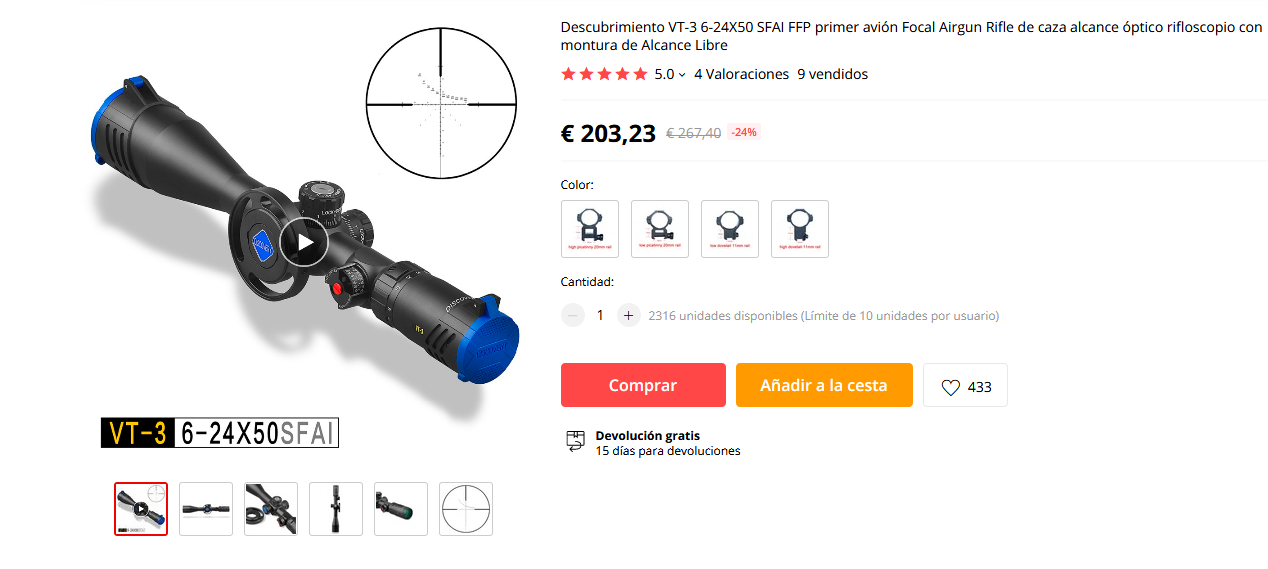
Task: Click the Comprar button
Action: pyautogui.click(x=643, y=385)
